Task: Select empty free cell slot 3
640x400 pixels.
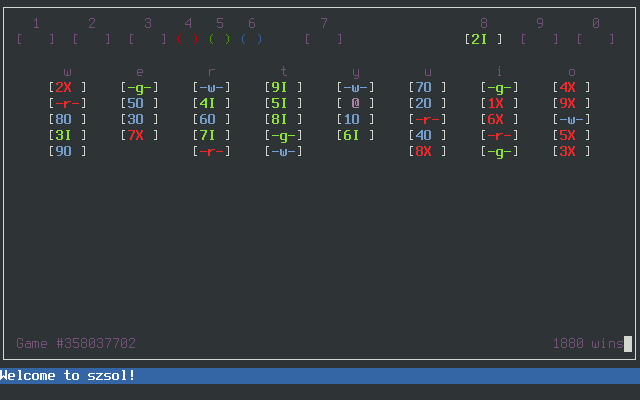Action: click(x=148, y=39)
